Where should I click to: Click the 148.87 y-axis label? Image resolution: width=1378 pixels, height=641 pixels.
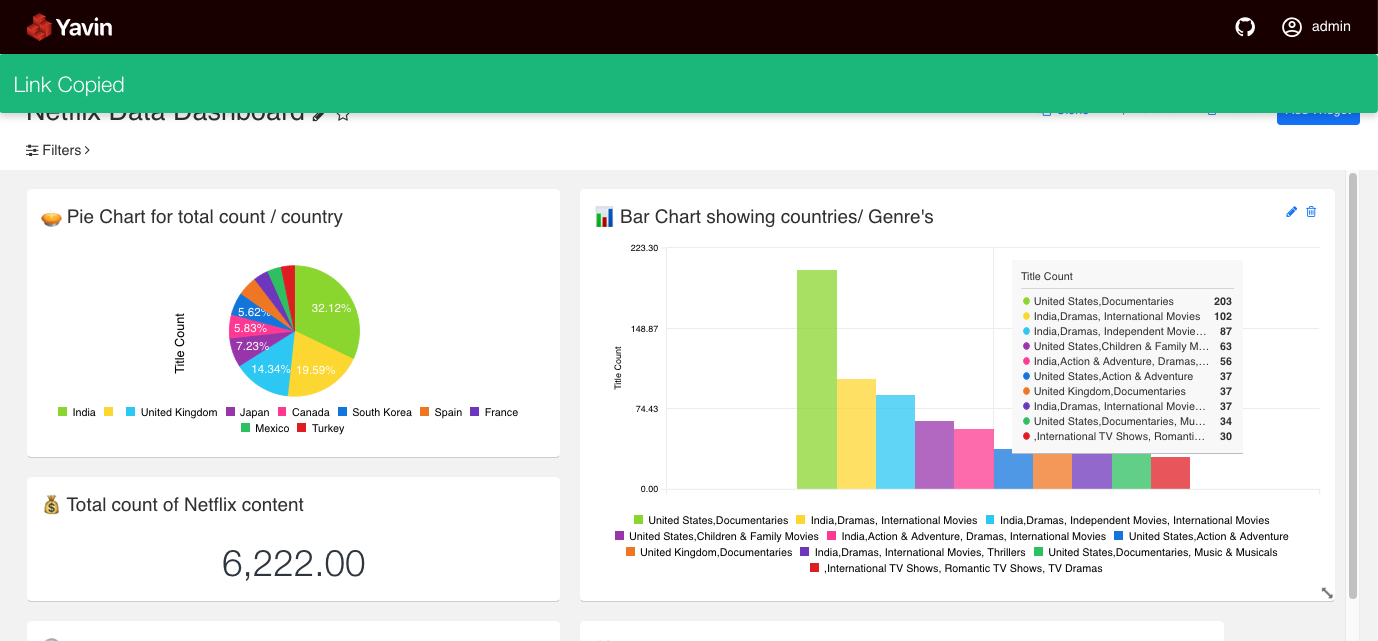[644, 329]
